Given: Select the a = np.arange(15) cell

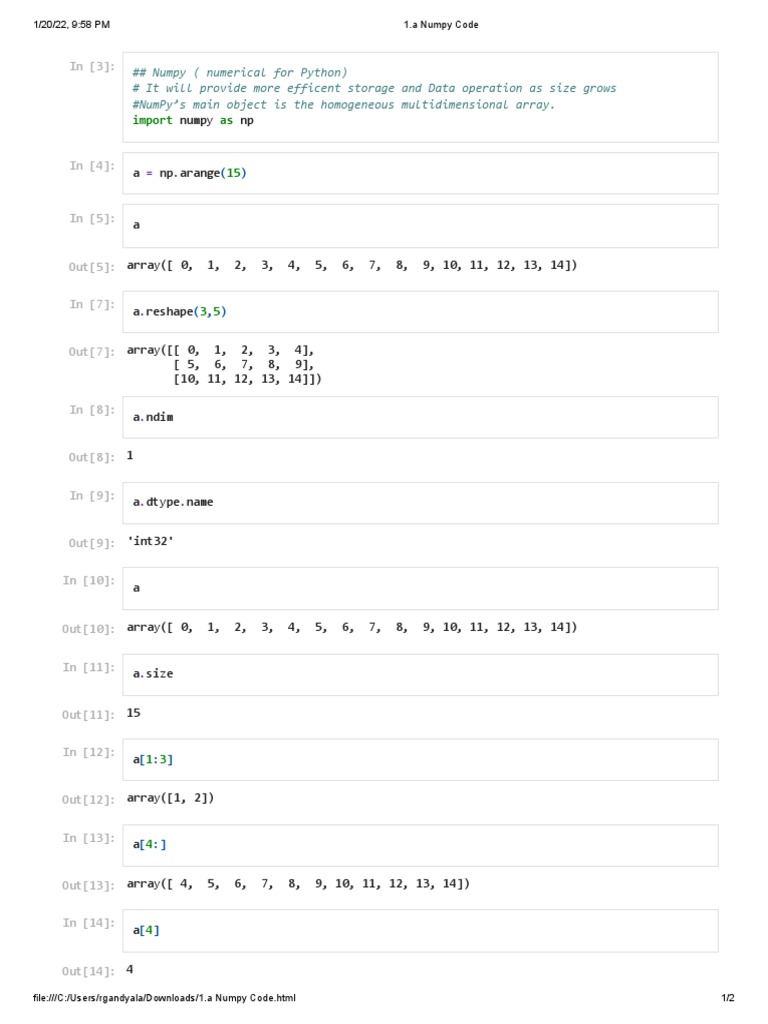Looking at the screenshot, I should [x=420, y=173].
